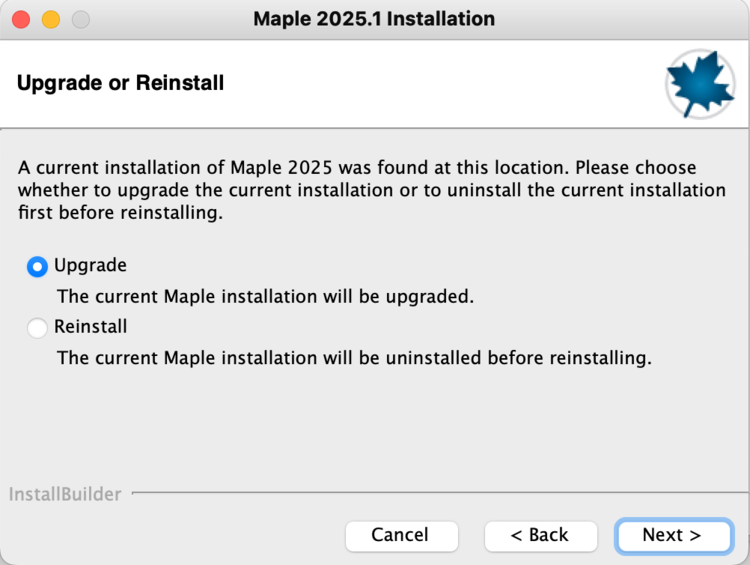The image size is (750, 565).
Task: Close the installer with the red button
Action: (x=21, y=19)
